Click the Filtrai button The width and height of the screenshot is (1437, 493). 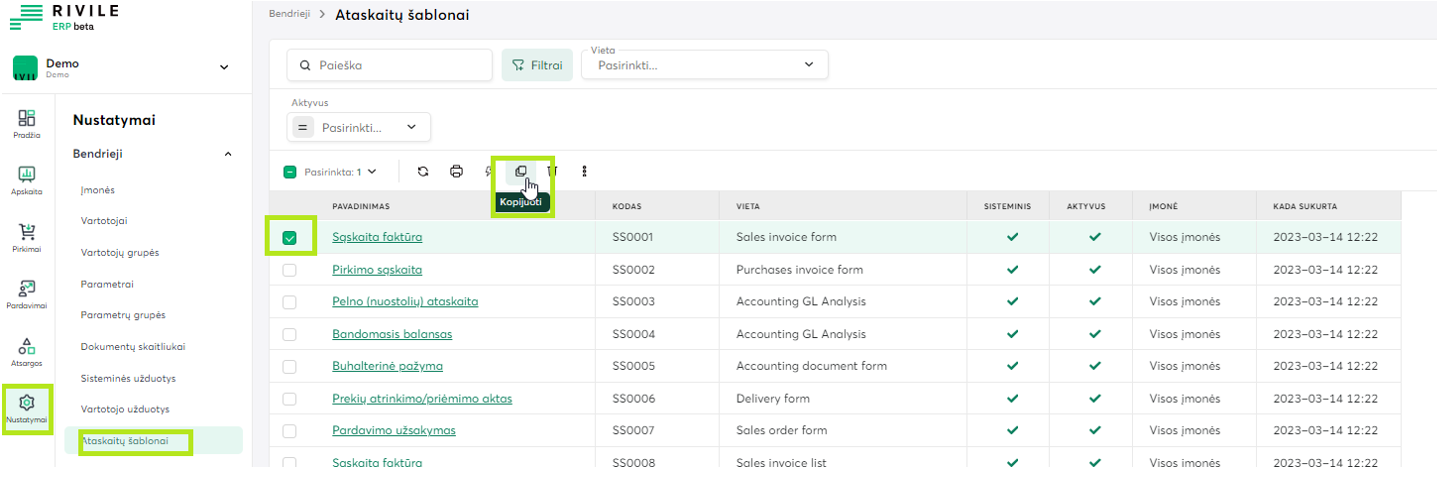point(537,65)
